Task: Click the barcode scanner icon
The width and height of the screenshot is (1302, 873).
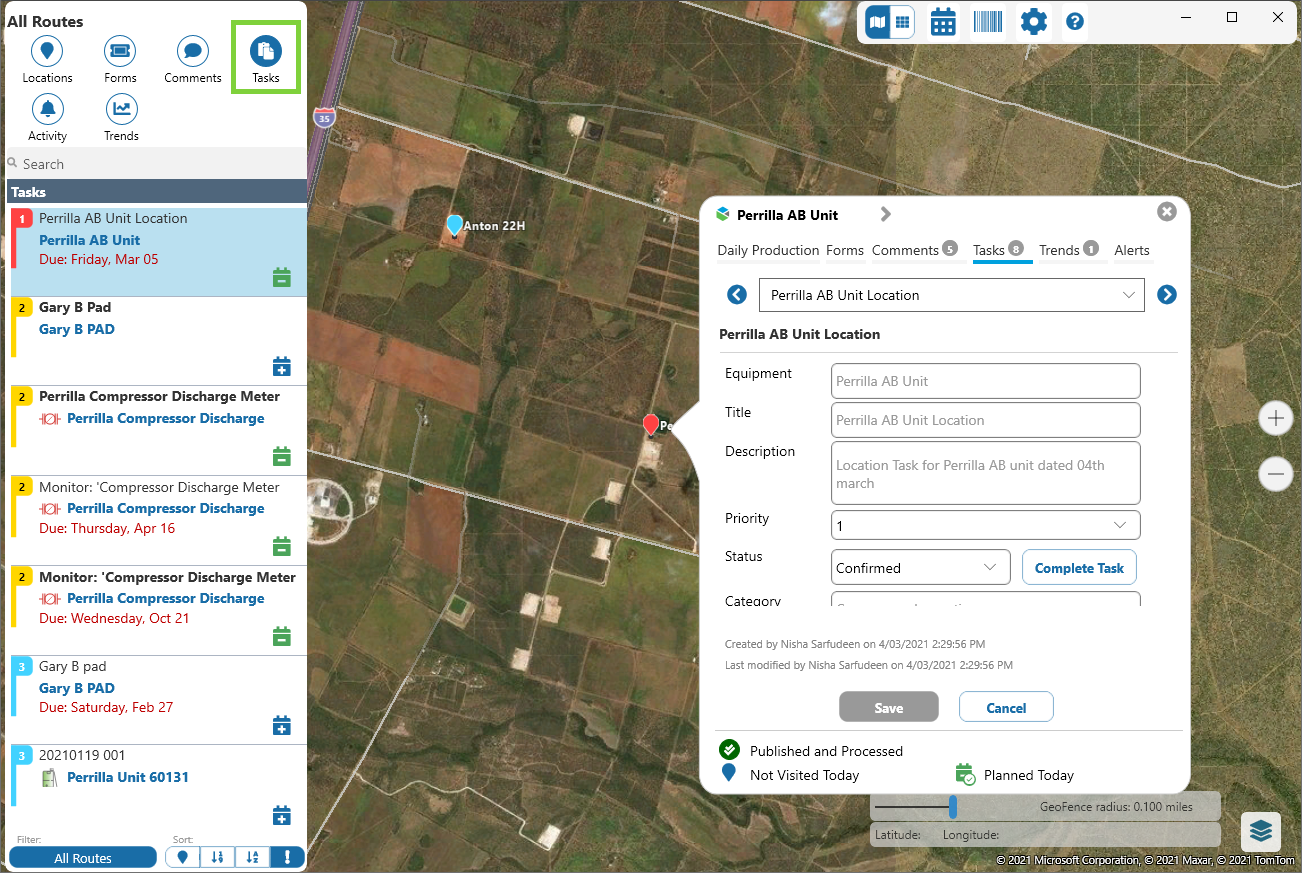Action: tap(987, 21)
